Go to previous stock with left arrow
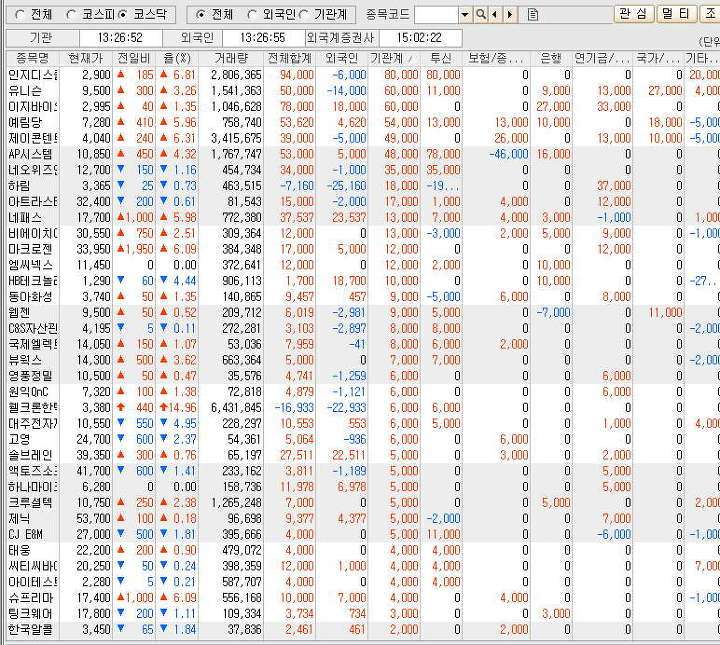 tap(495, 15)
